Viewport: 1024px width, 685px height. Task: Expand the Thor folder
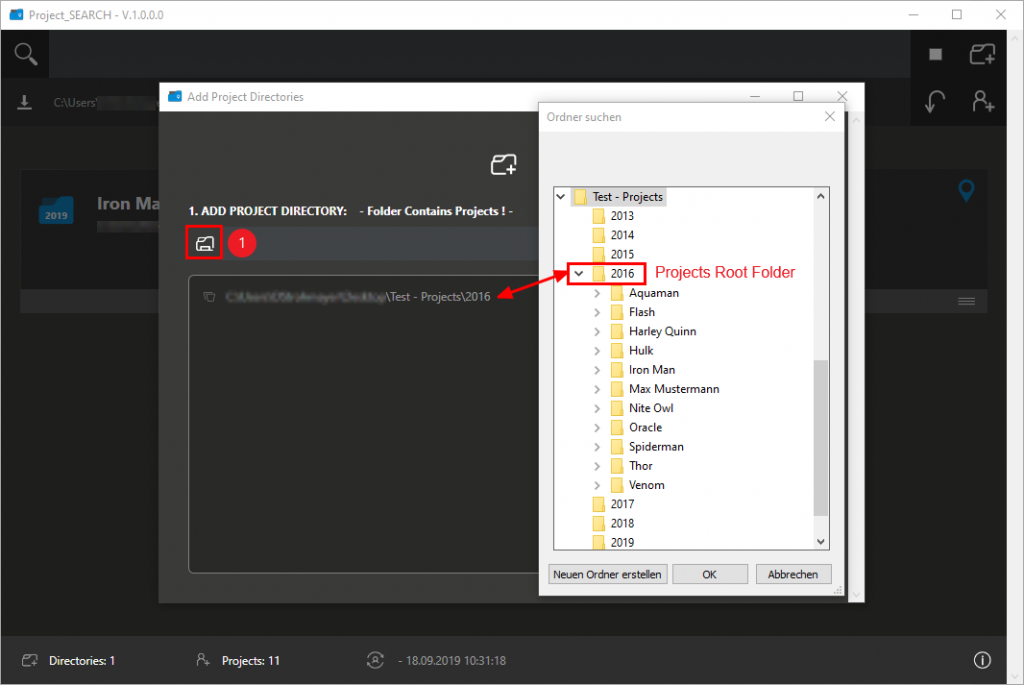(596, 465)
